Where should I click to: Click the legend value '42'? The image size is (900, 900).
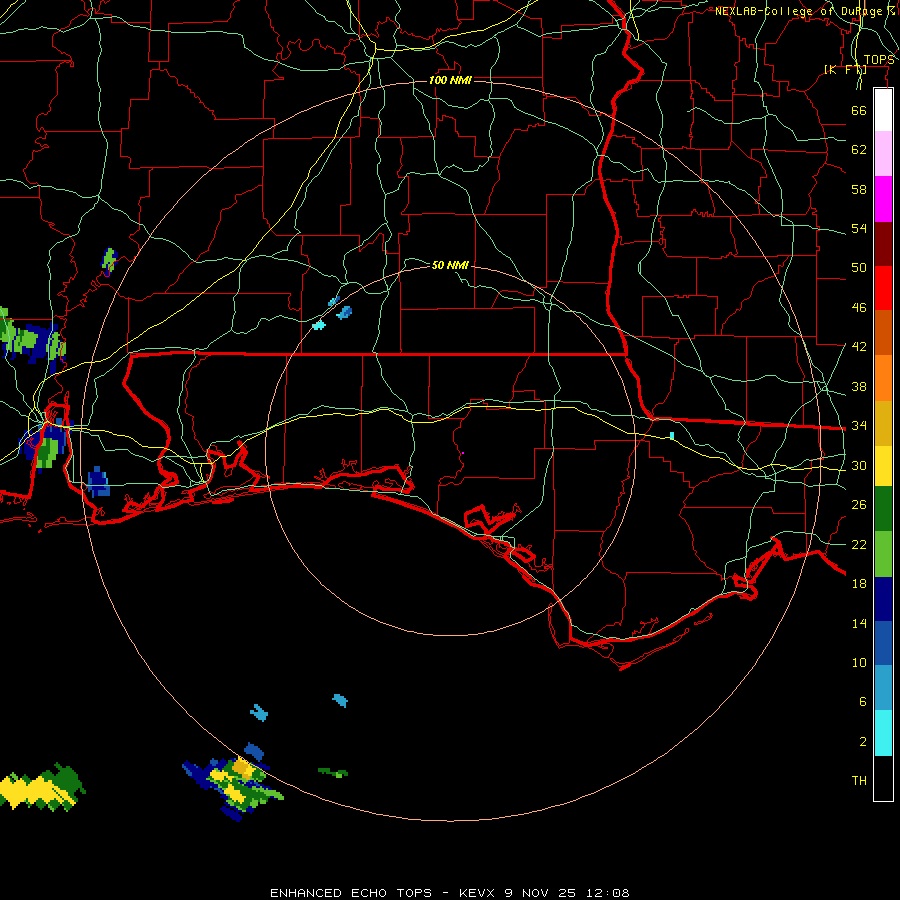click(x=859, y=347)
